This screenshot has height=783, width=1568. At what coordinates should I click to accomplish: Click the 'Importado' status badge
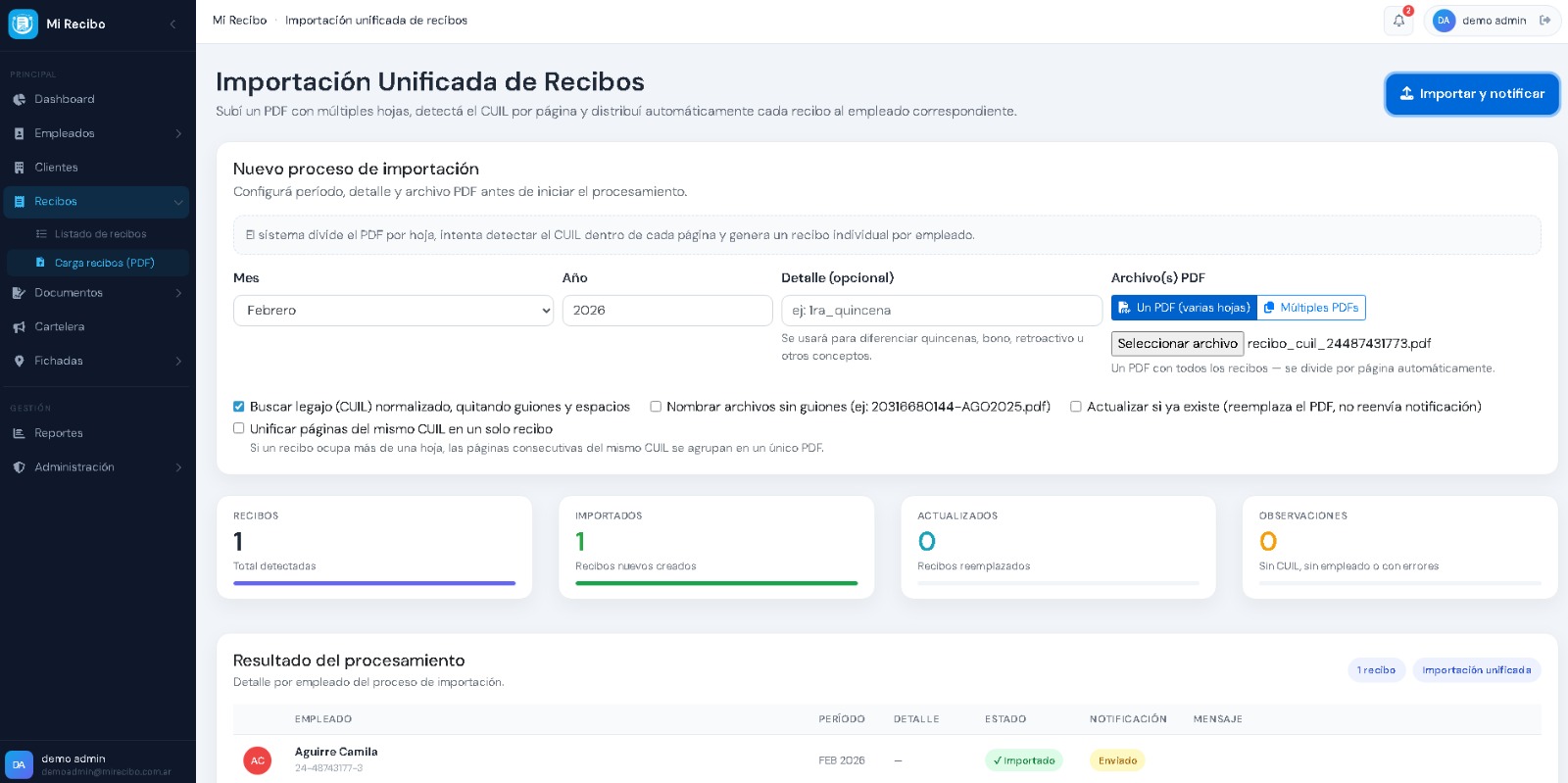(1024, 760)
